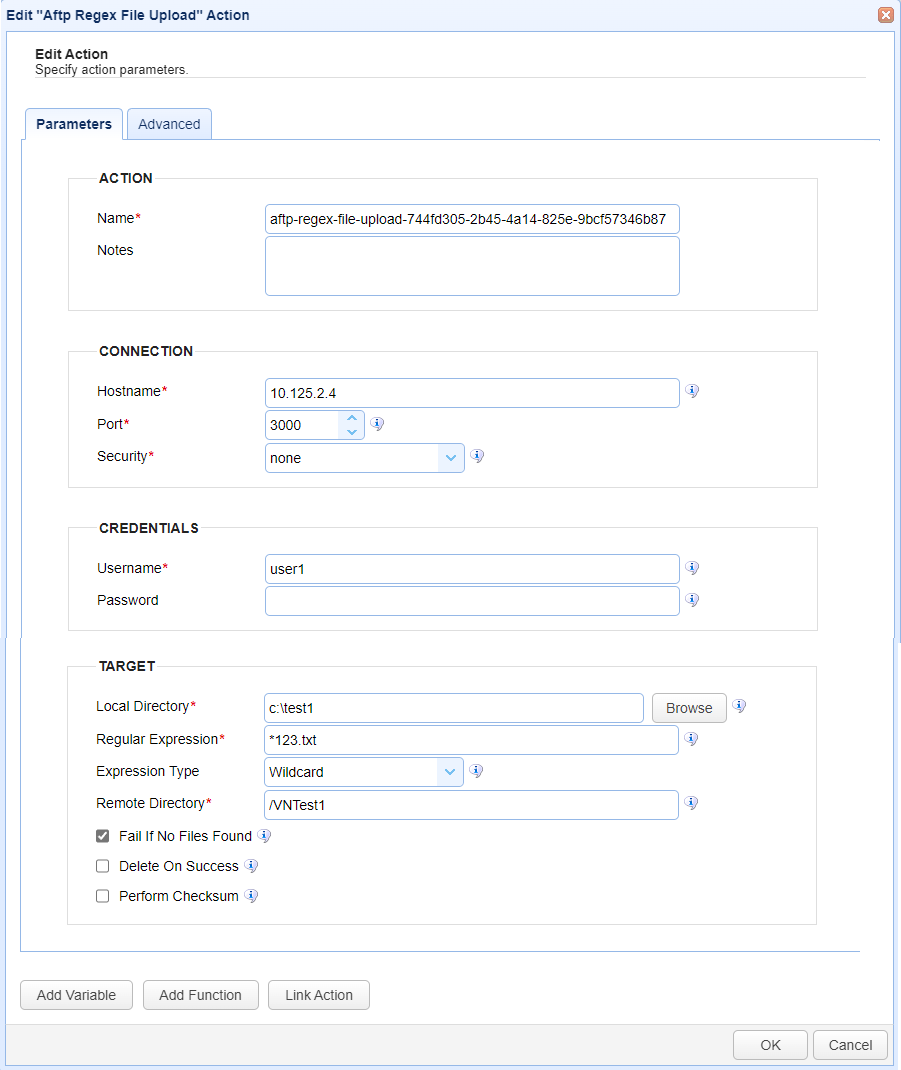Click inside the Notes text area

(470, 265)
